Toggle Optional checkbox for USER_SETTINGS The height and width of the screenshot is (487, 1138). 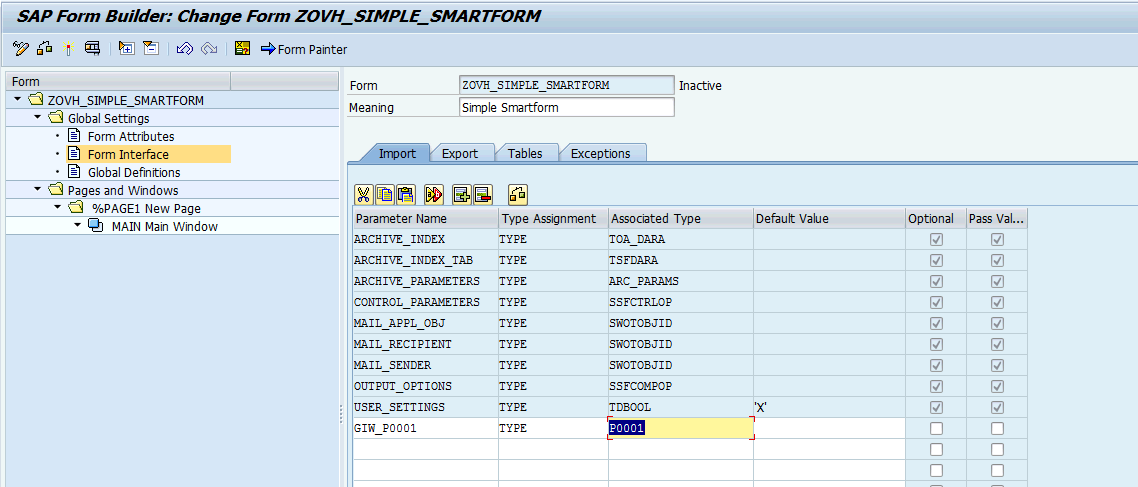936,407
